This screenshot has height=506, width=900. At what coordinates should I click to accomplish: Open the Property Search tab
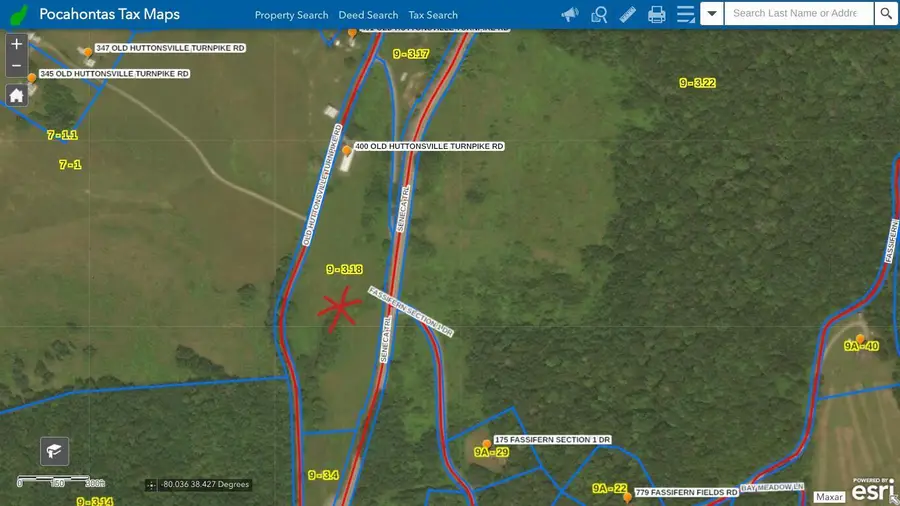tap(292, 15)
